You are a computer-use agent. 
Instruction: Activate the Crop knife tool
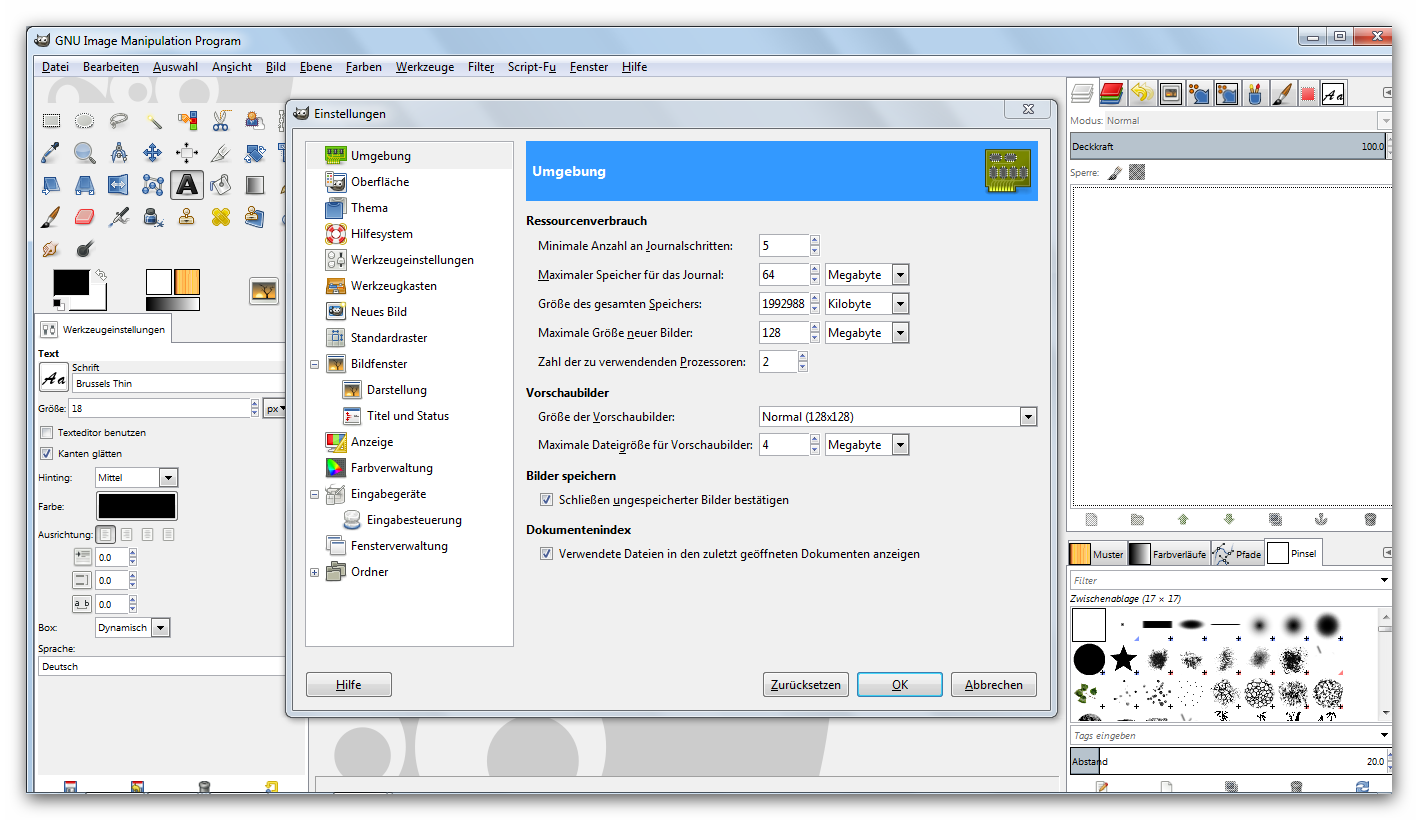point(221,153)
